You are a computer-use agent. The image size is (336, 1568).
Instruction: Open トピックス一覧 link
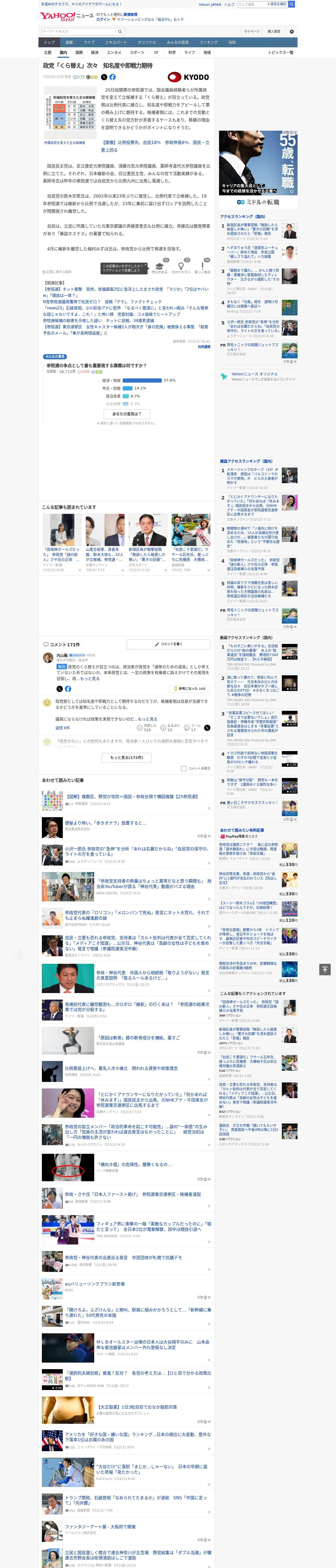(281, 52)
